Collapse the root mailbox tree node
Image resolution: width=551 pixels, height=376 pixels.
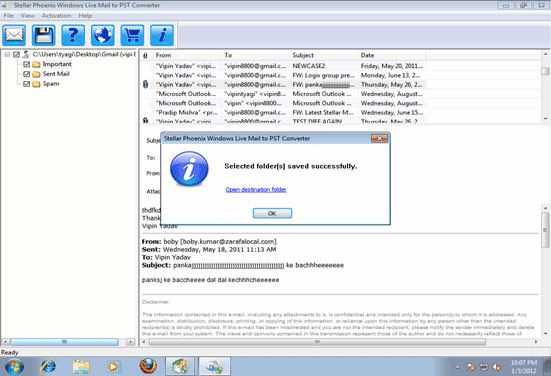(x=7, y=54)
